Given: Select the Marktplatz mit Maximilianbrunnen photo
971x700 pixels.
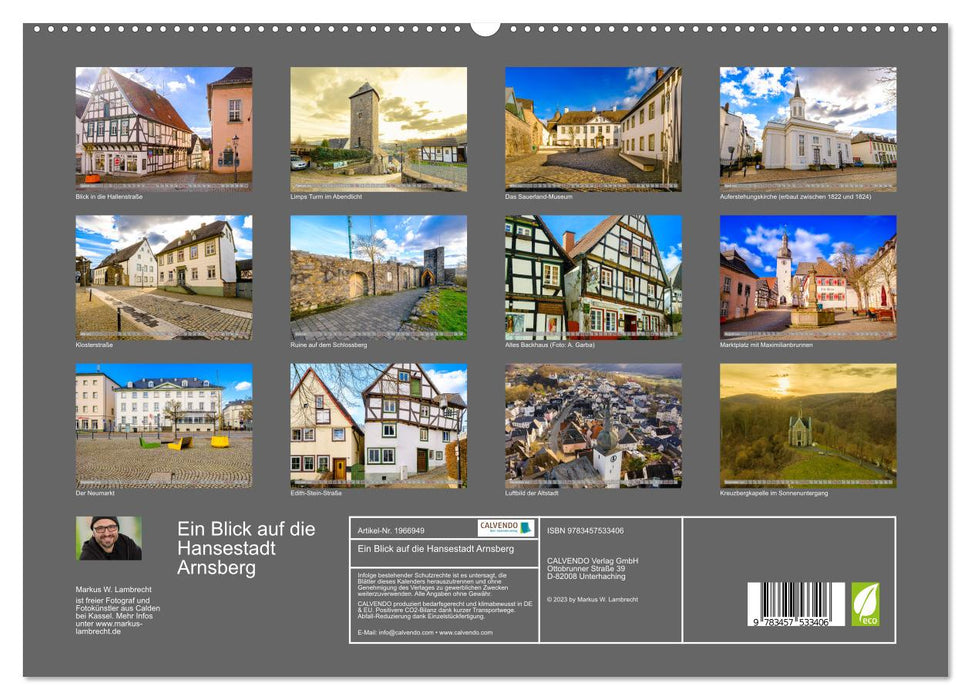Looking at the screenshot, I should (808, 277).
